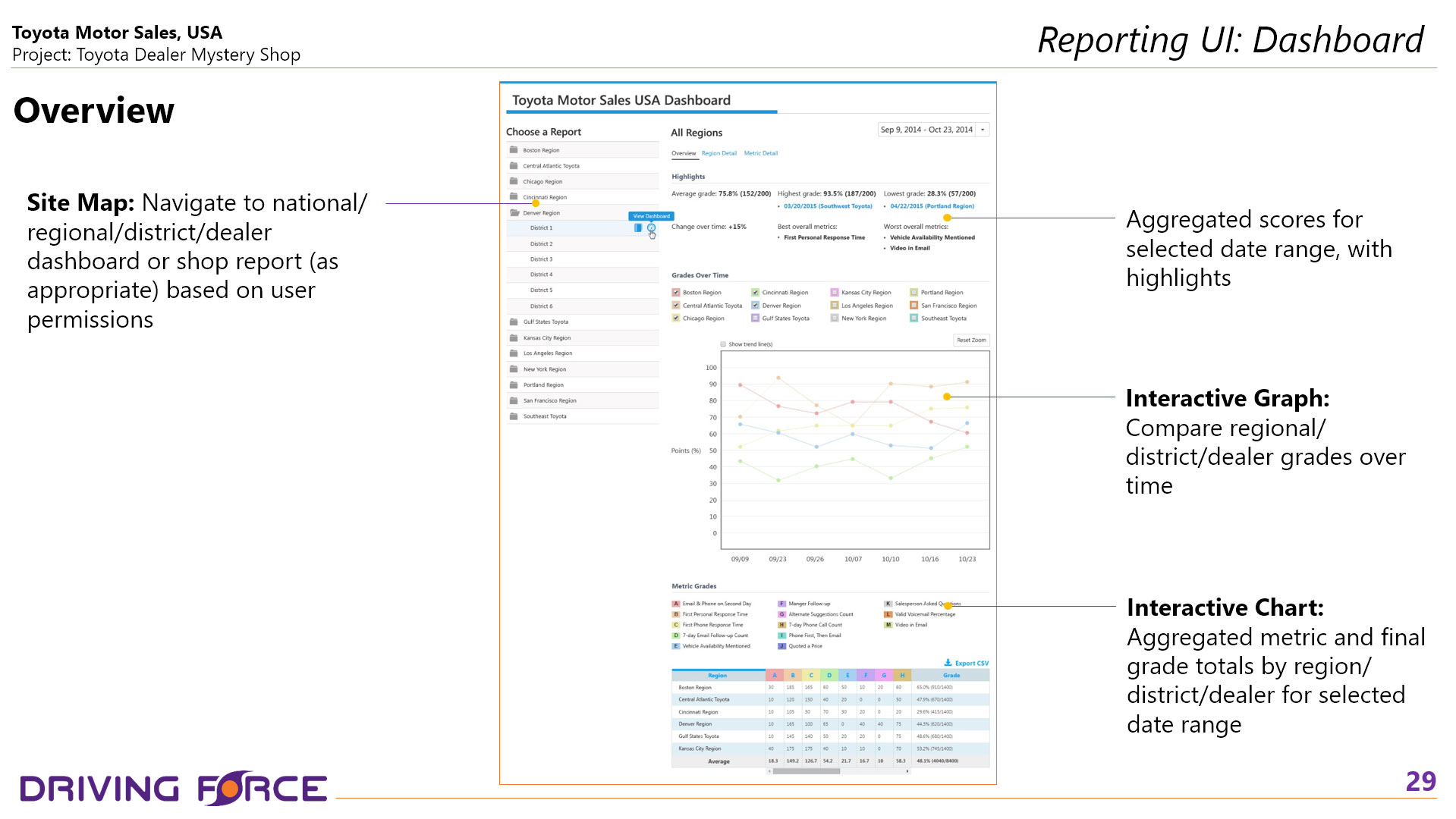Click the metric B legend badge
Screen dimensions: 1456x819
(675, 614)
